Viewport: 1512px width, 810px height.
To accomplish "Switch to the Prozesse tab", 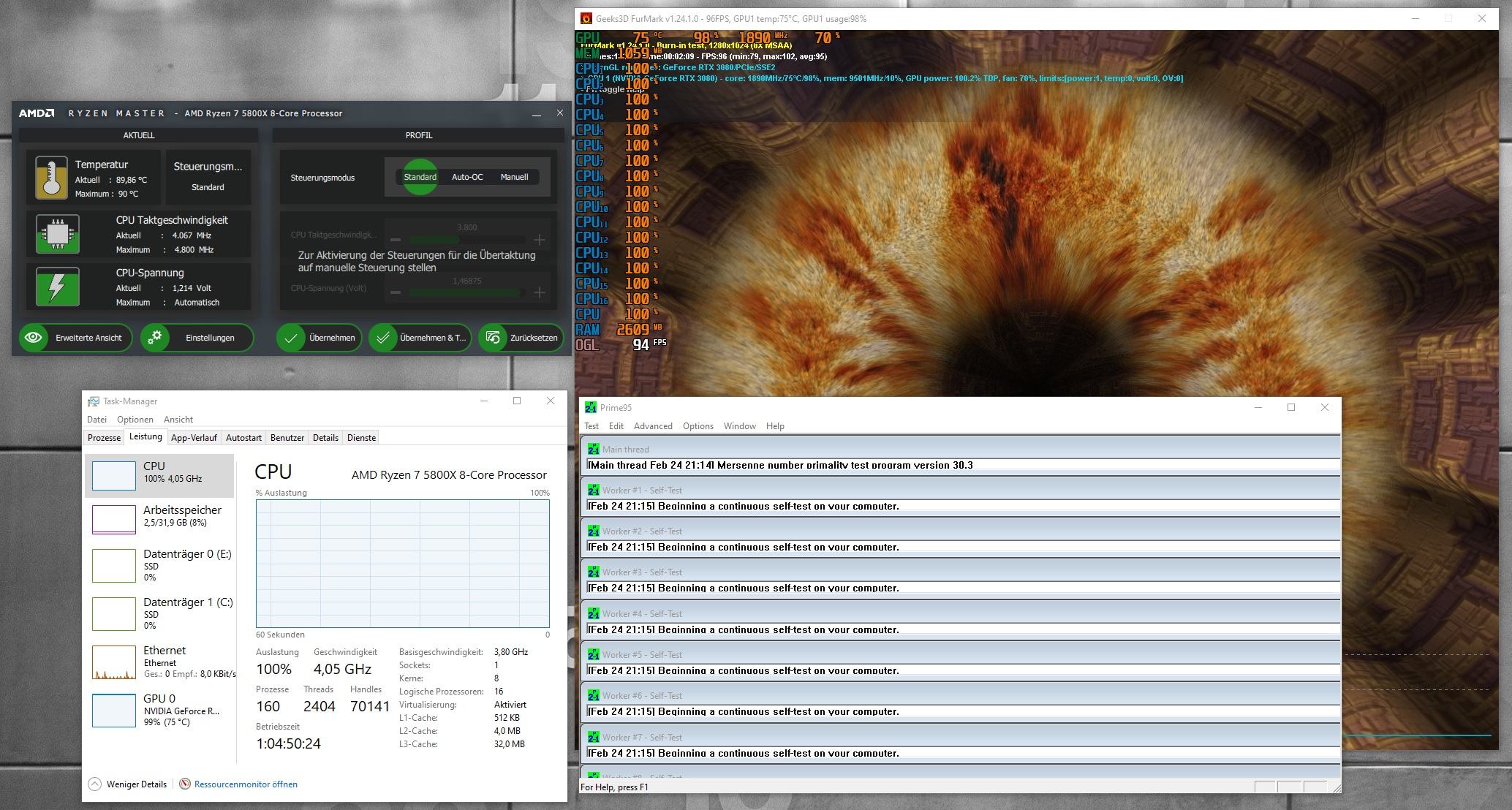I will pos(104,438).
